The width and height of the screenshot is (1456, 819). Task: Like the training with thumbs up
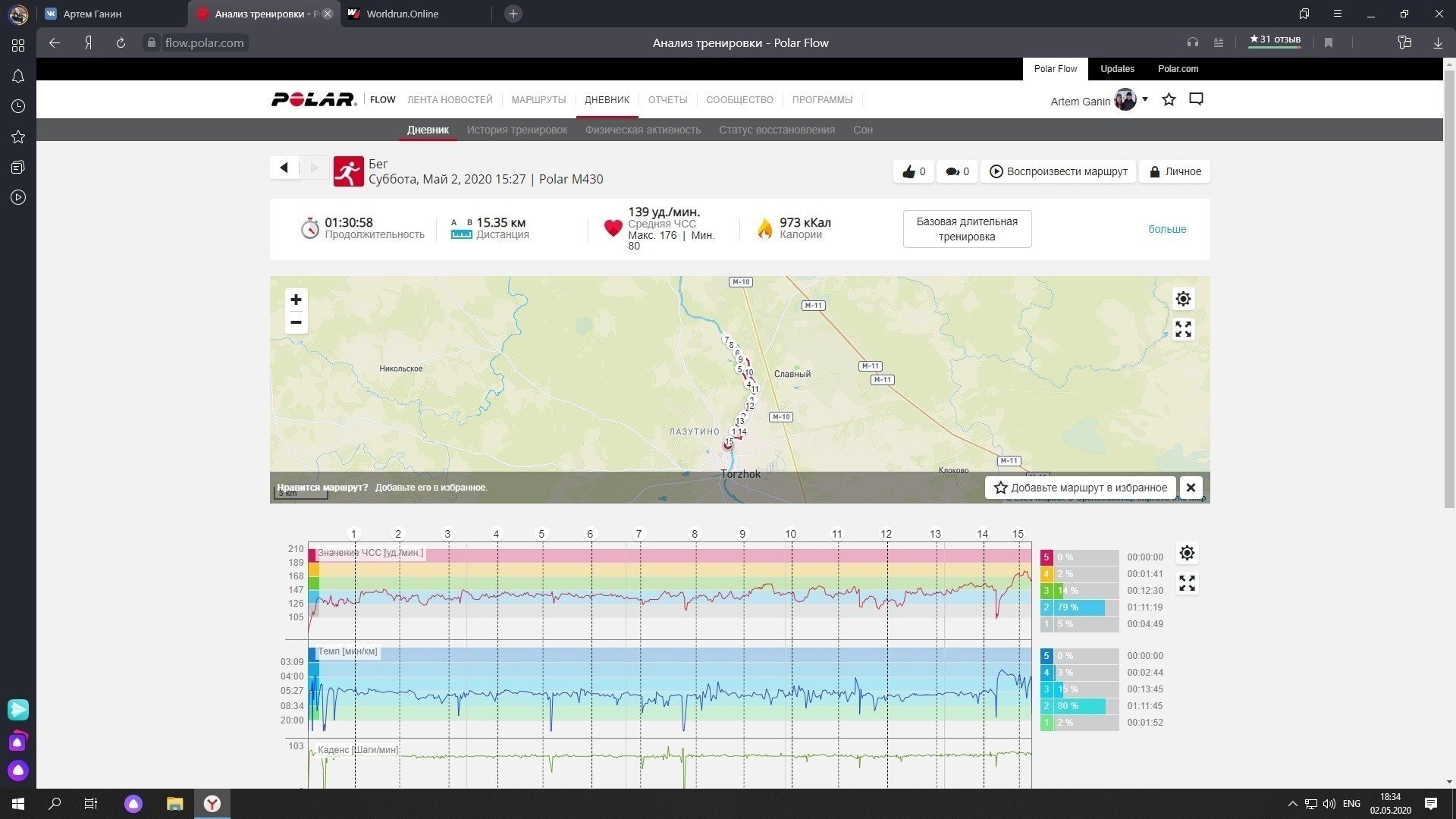pyautogui.click(x=914, y=171)
